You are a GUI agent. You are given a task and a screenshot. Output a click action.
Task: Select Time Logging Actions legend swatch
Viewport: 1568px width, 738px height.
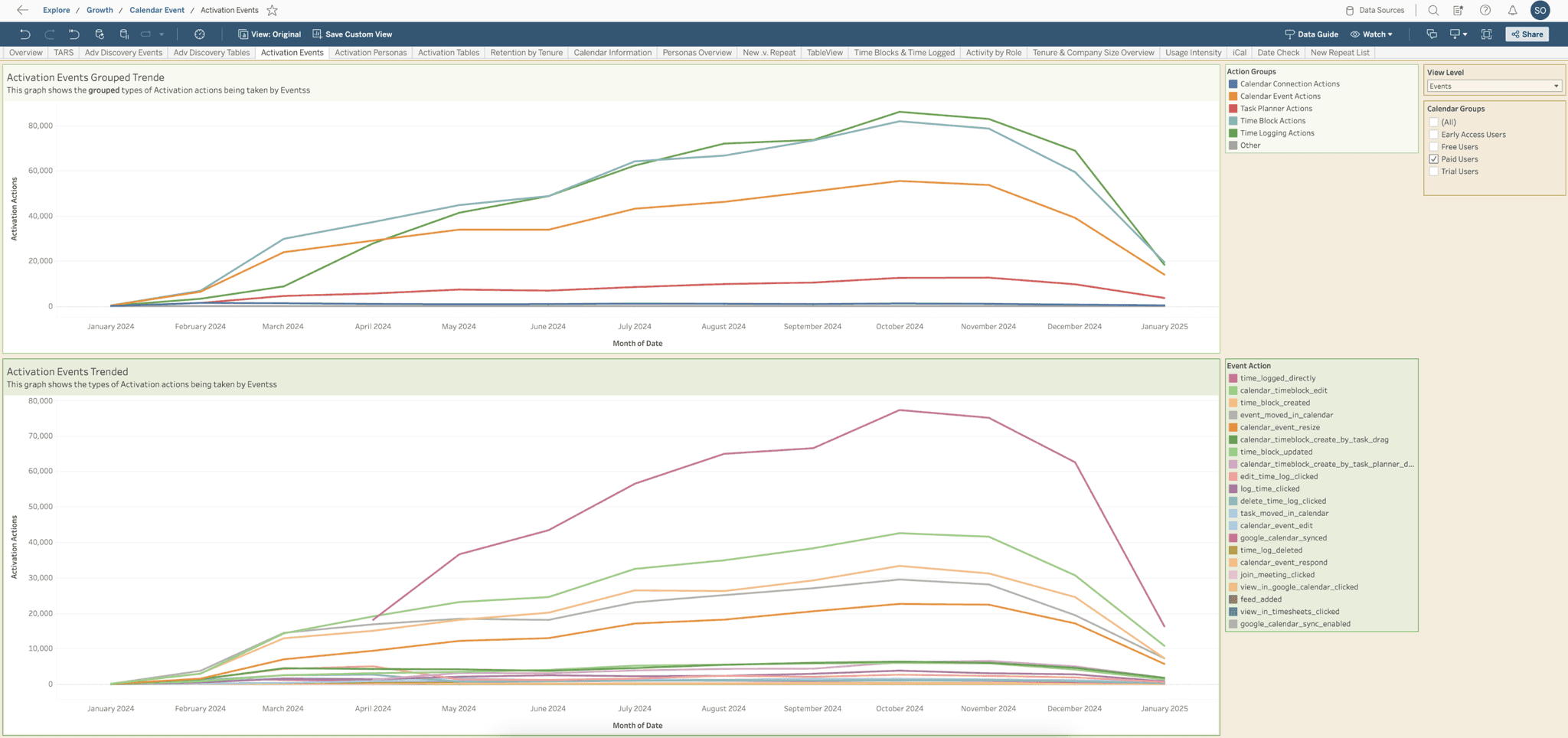point(1233,132)
